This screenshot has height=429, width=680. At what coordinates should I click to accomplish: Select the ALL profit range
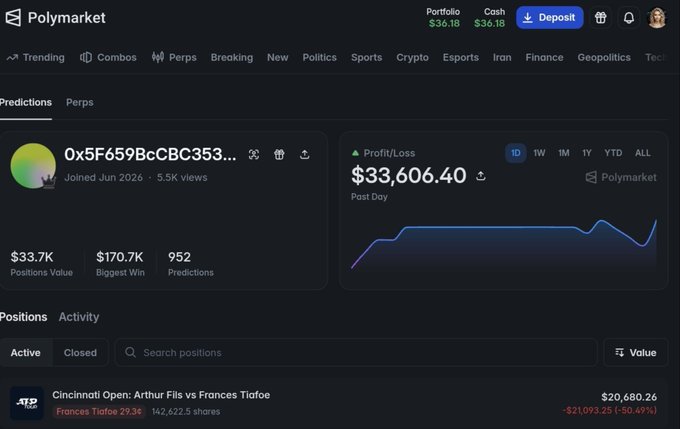pos(643,153)
